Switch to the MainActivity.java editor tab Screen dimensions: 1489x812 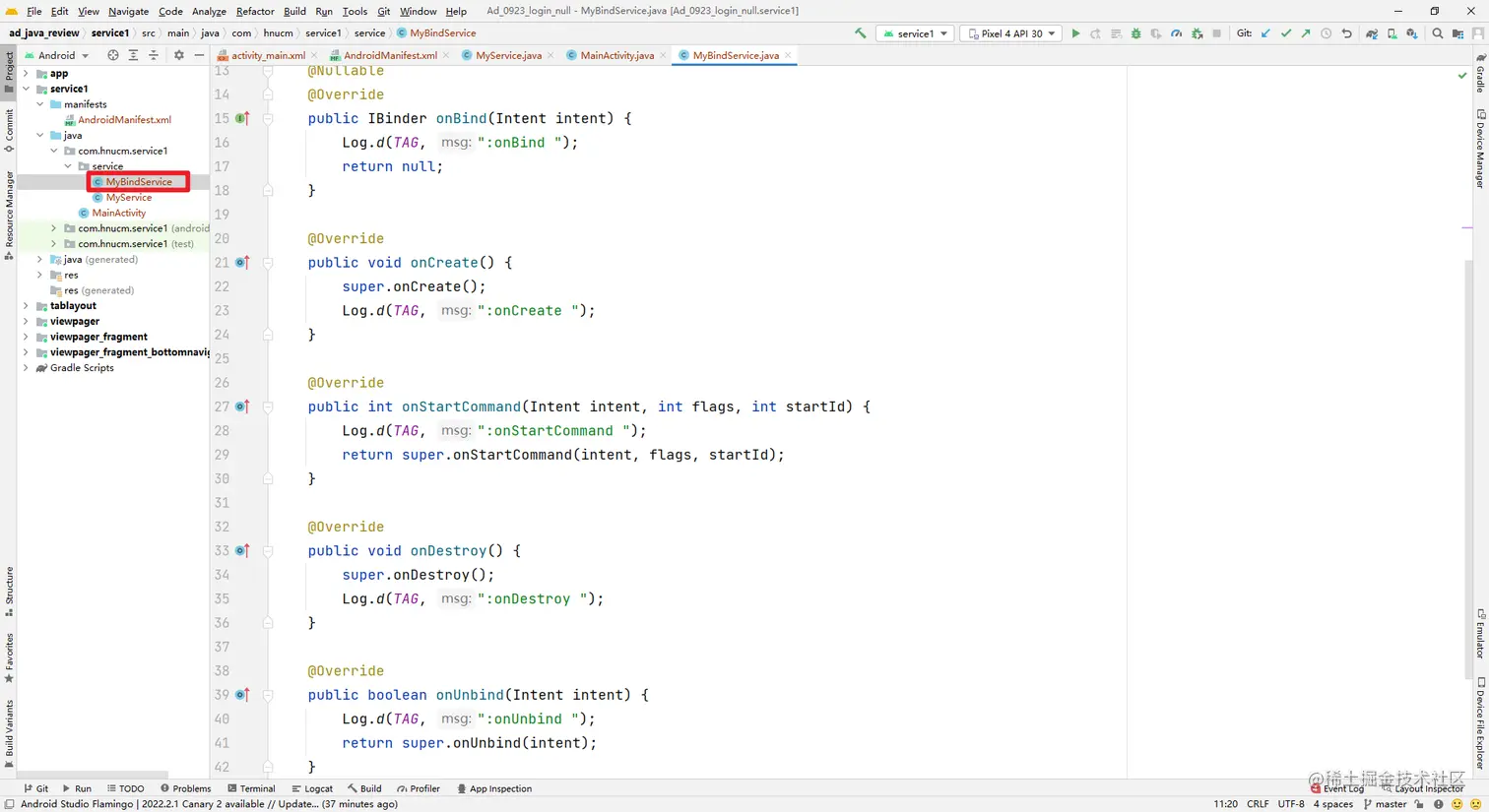[x=616, y=55]
